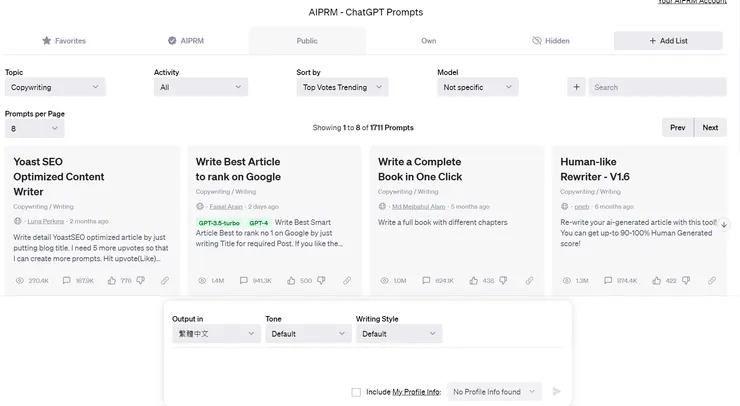Click the GPT-4 model tag
The height and width of the screenshot is (406, 740).
(x=259, y=223)
